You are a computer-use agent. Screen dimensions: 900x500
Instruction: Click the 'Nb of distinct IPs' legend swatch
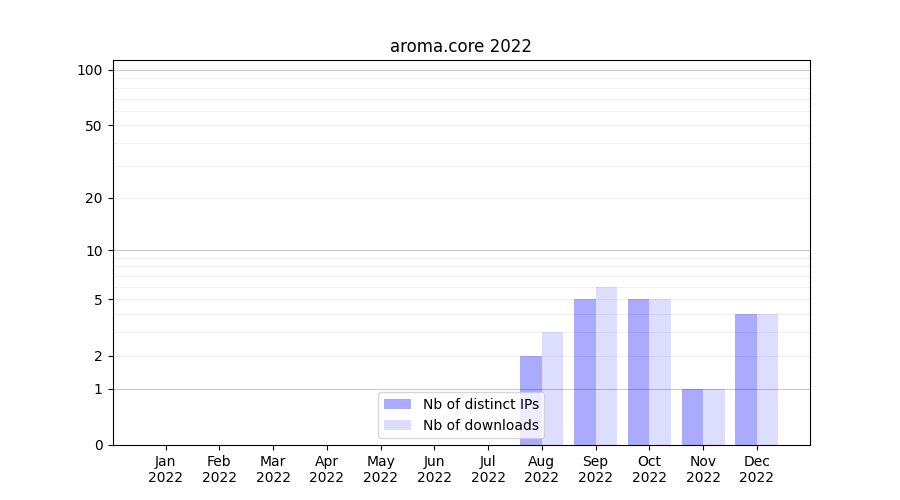397,404
